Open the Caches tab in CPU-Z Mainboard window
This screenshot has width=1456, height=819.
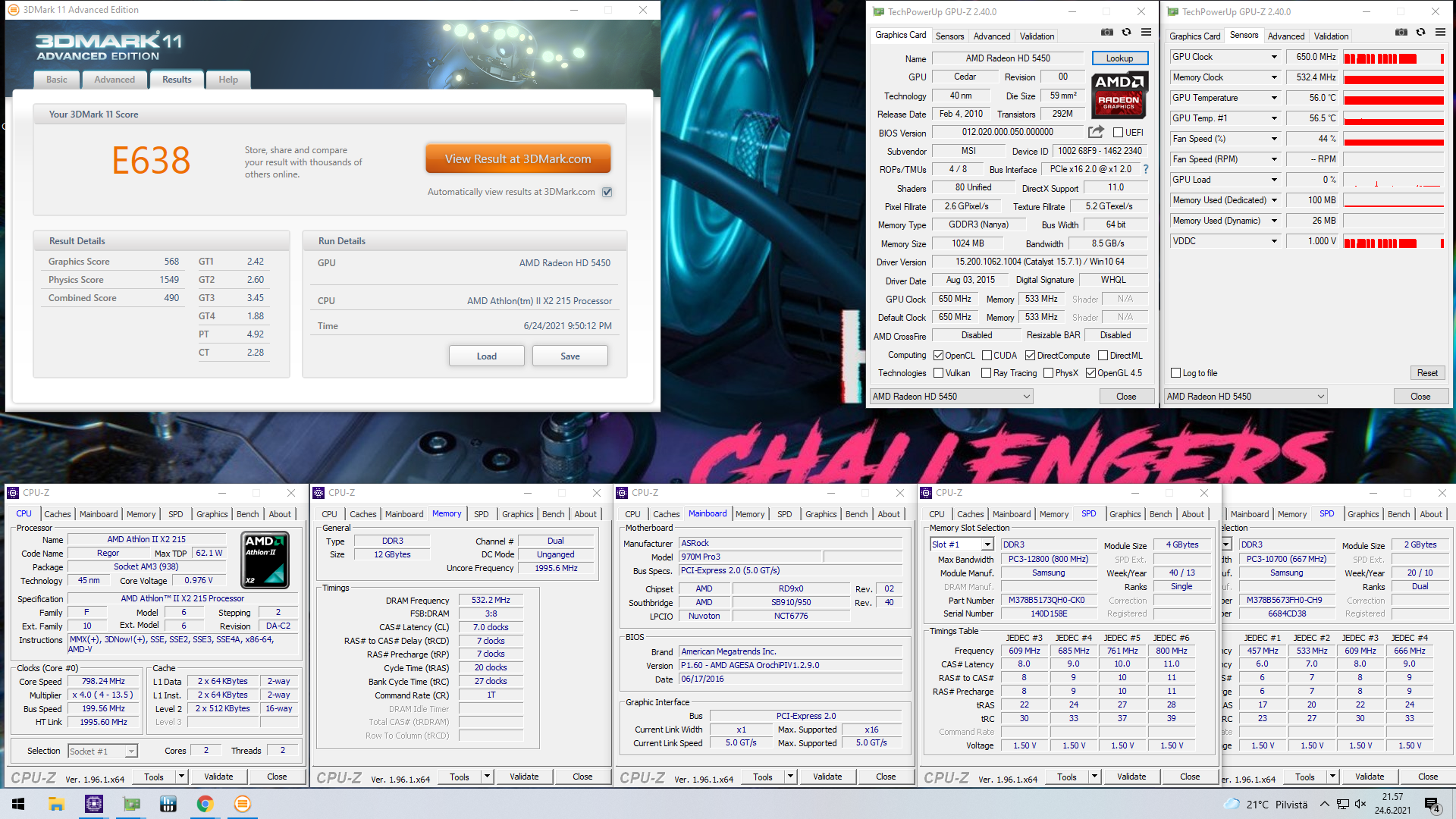coord(666,514)
